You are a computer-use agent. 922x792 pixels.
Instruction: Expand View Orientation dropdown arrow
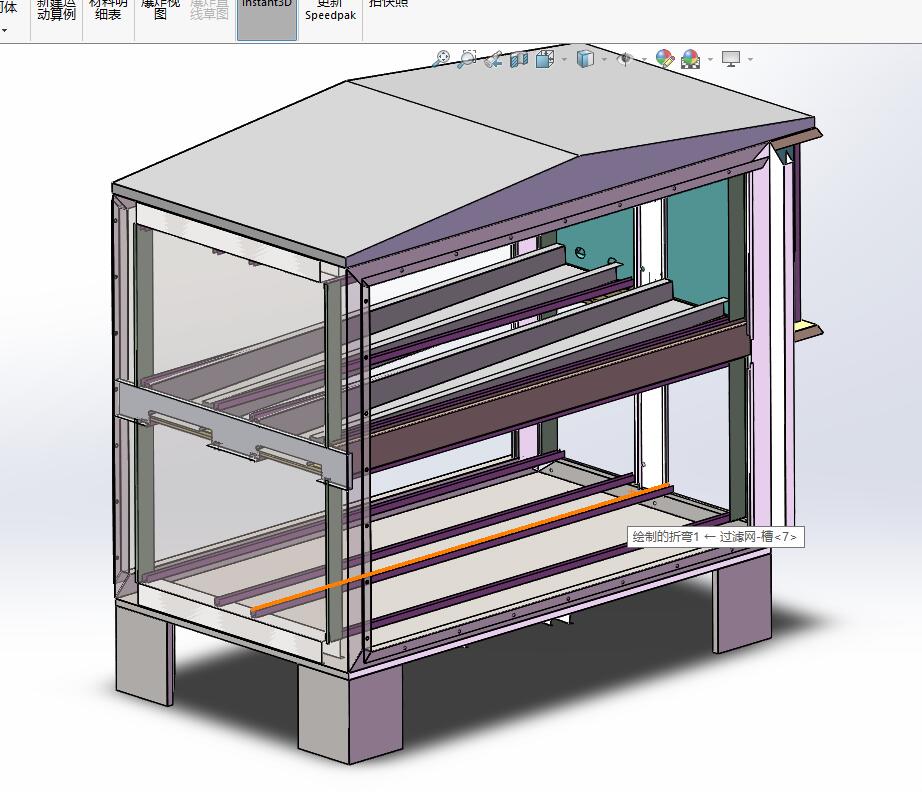[x=564, y=59]
